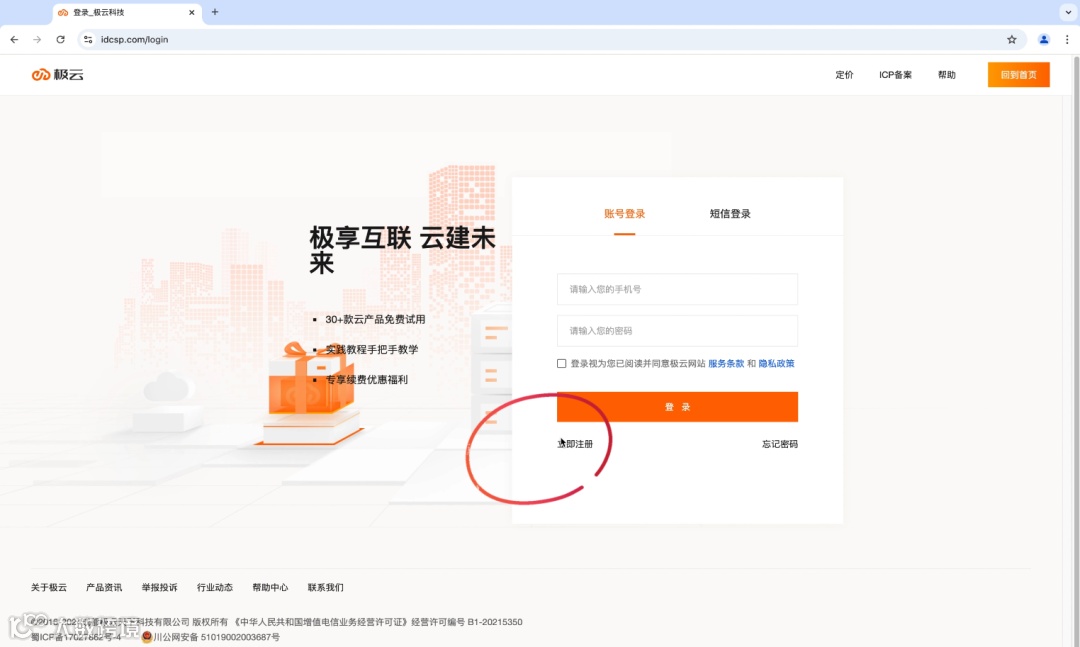Open the 产品资讯 footer link
This screenshot has width=1080, height=647.
tap(104, 587)
